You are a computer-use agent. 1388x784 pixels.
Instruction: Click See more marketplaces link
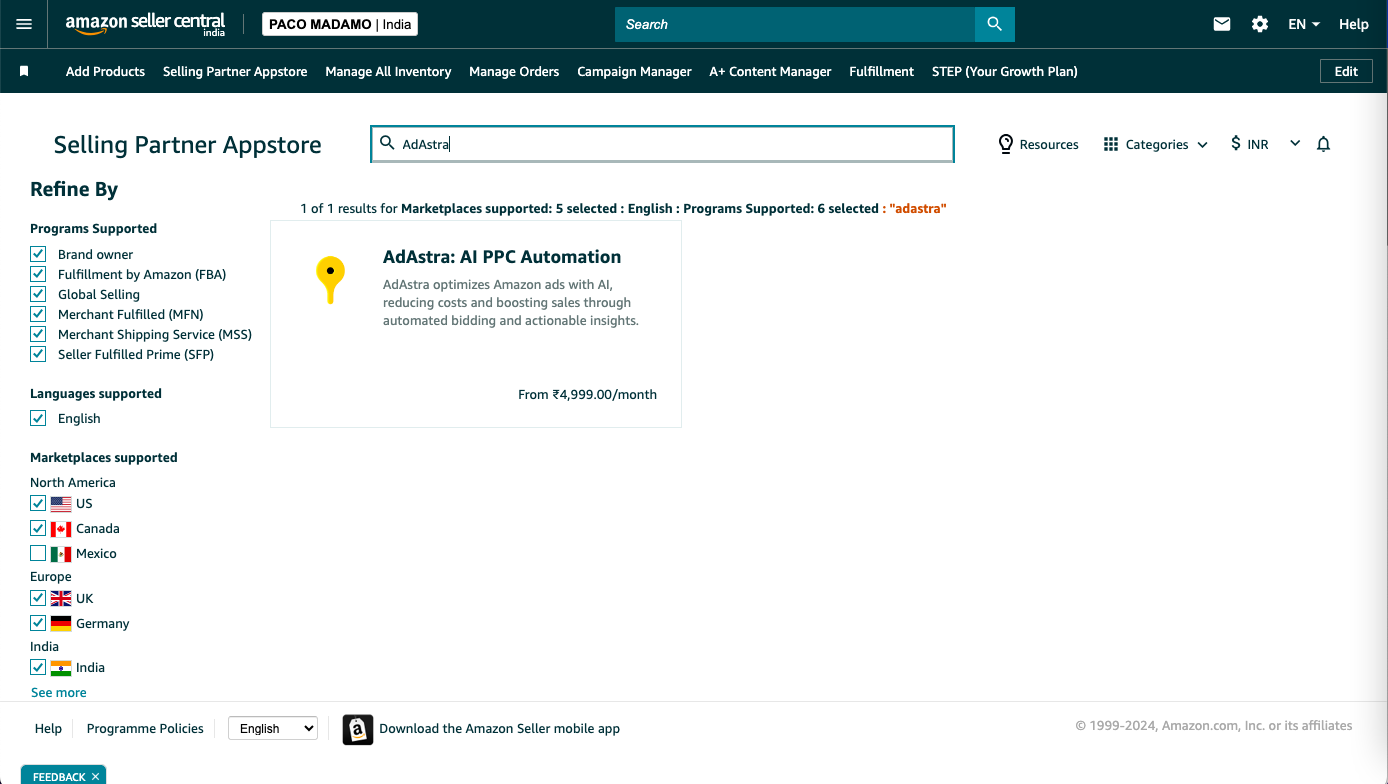(x=58, y=692)
